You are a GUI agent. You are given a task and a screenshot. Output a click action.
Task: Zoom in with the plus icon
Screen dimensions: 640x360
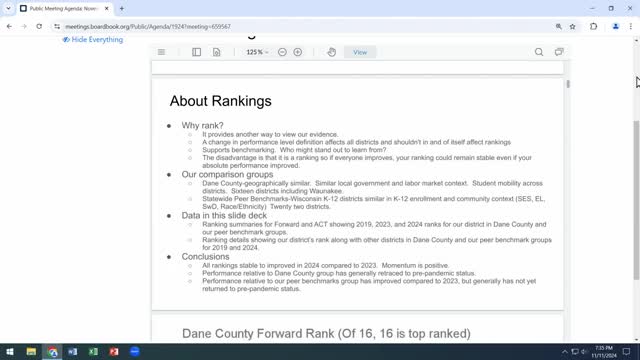pos(298,52)
